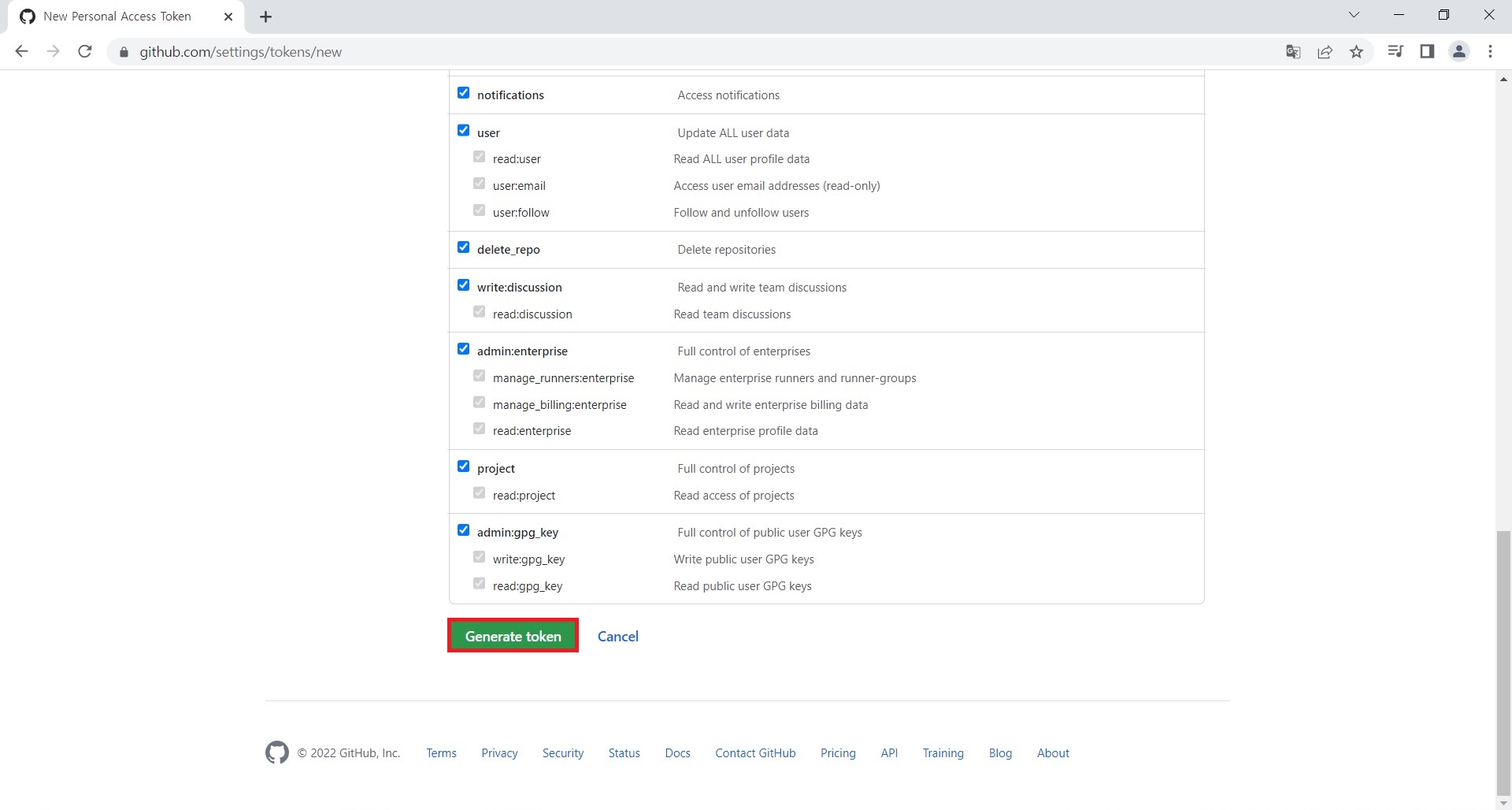Click the green Generate token button
This screenshot has height=810, width=1512.
click(513, 636)
